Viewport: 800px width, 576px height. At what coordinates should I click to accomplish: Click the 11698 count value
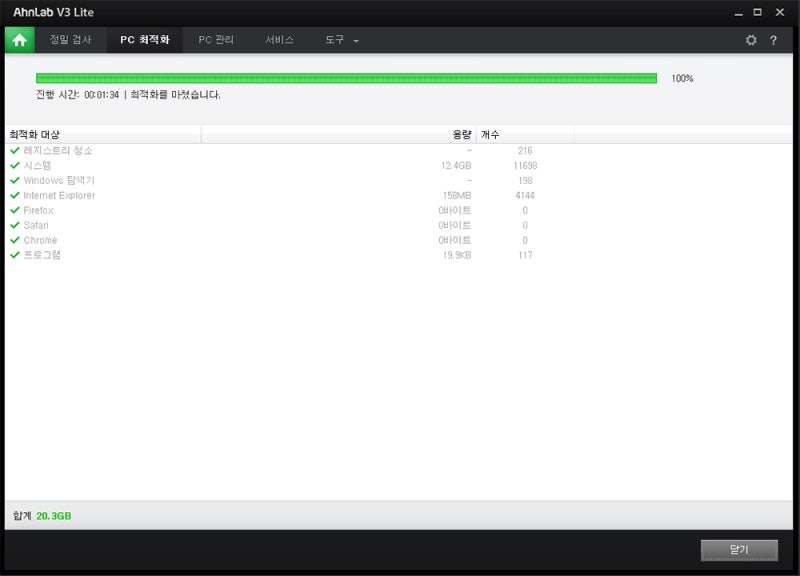(x=525, y=165)
